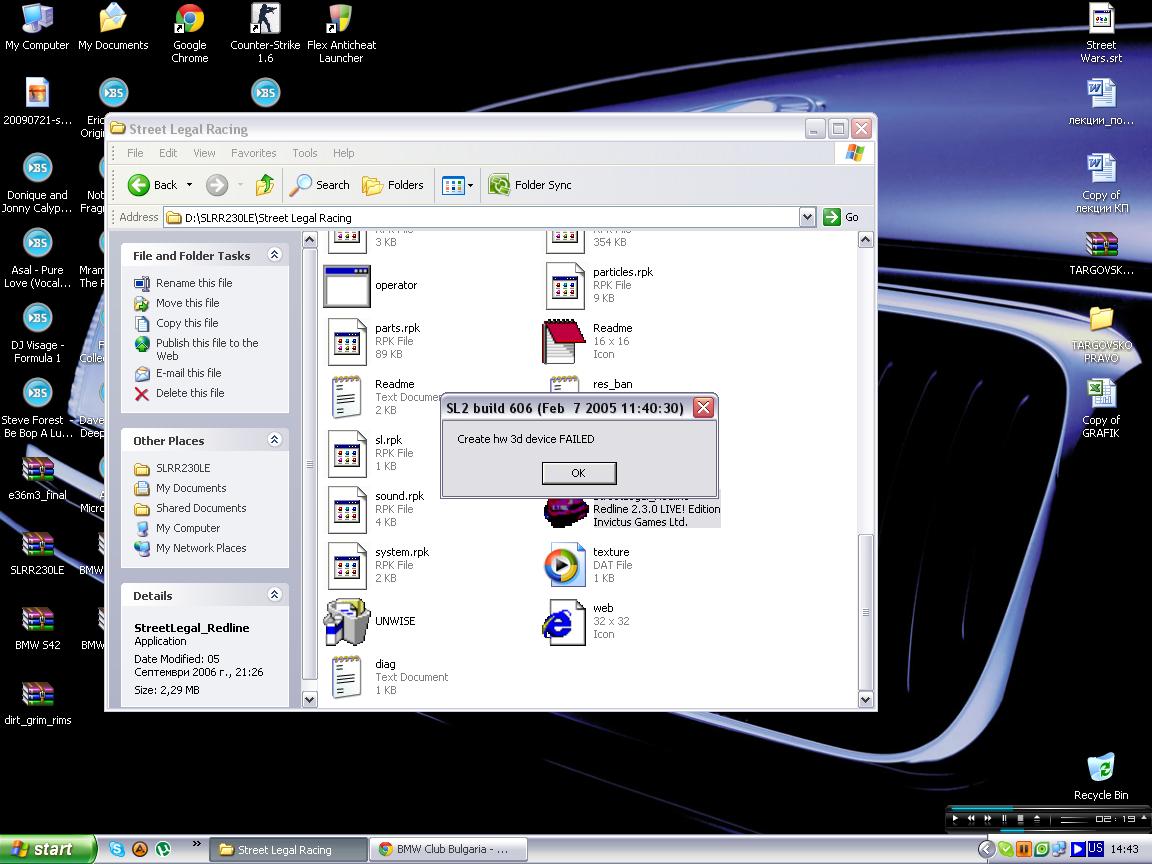Click OK in the error dialog

[x=578, y=473]
